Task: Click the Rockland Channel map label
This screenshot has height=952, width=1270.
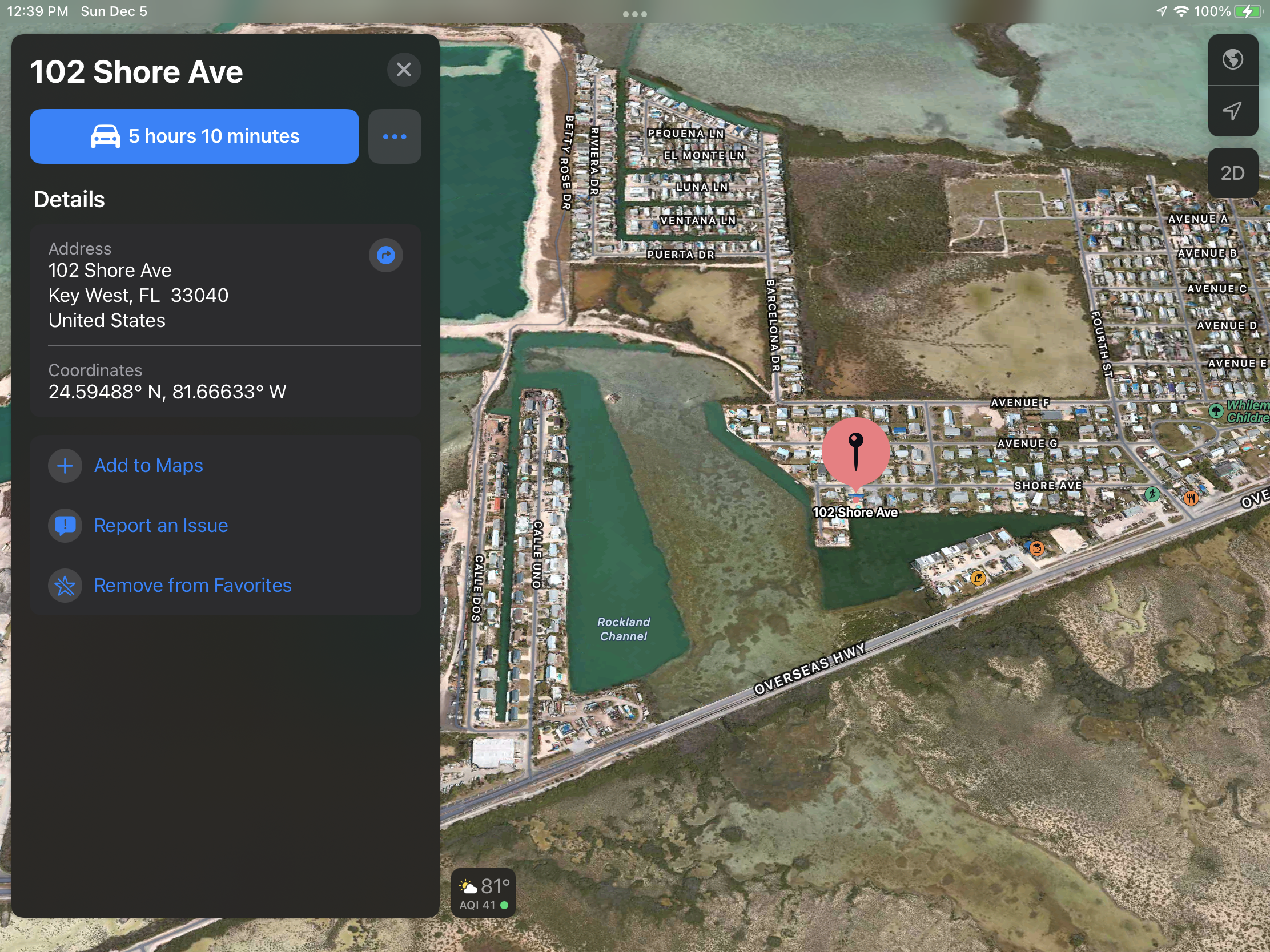Action: (x=624, y=629)
